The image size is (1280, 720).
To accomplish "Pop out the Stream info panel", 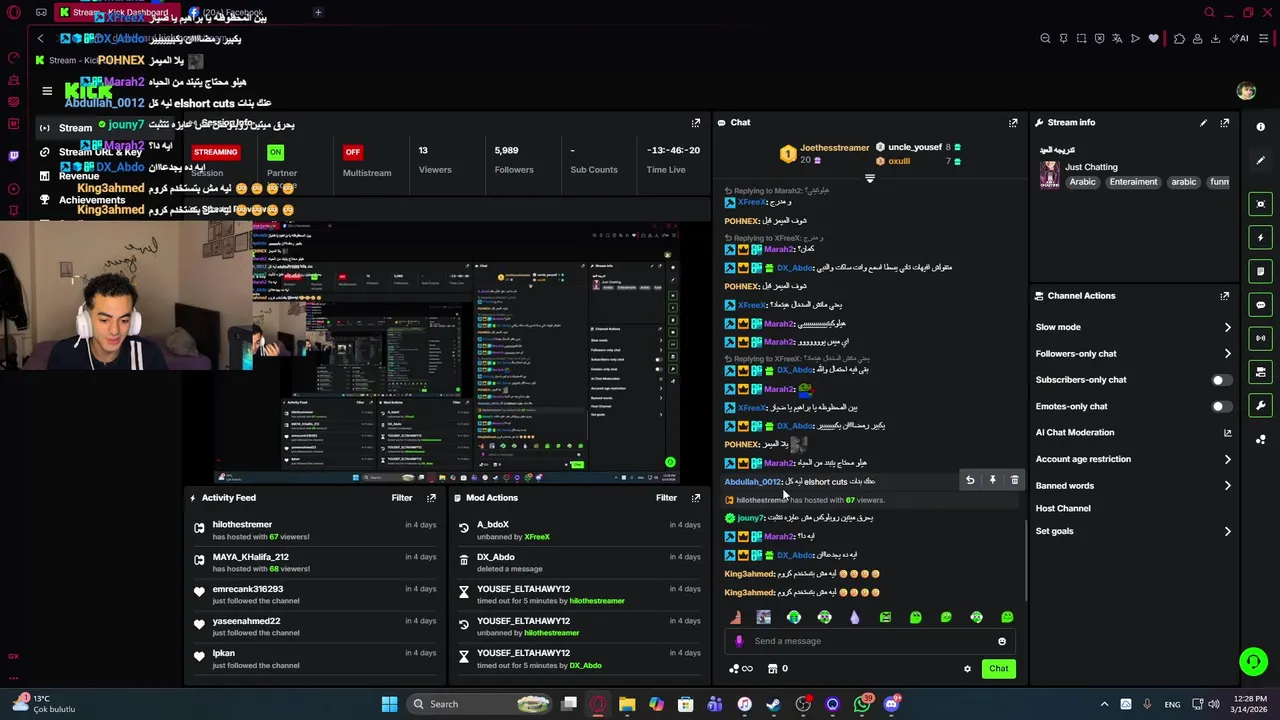I will tap(1225, 123).
